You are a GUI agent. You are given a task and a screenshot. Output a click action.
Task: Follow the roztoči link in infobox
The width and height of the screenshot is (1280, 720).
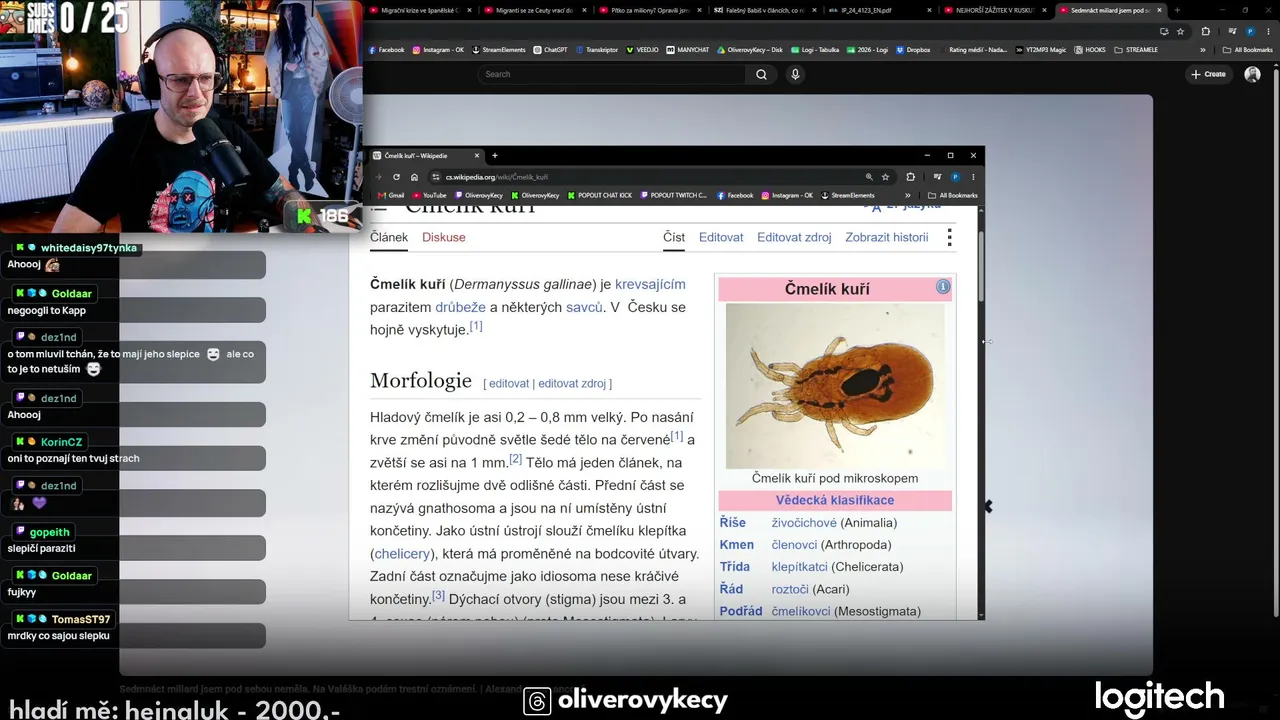pos(790,589)
